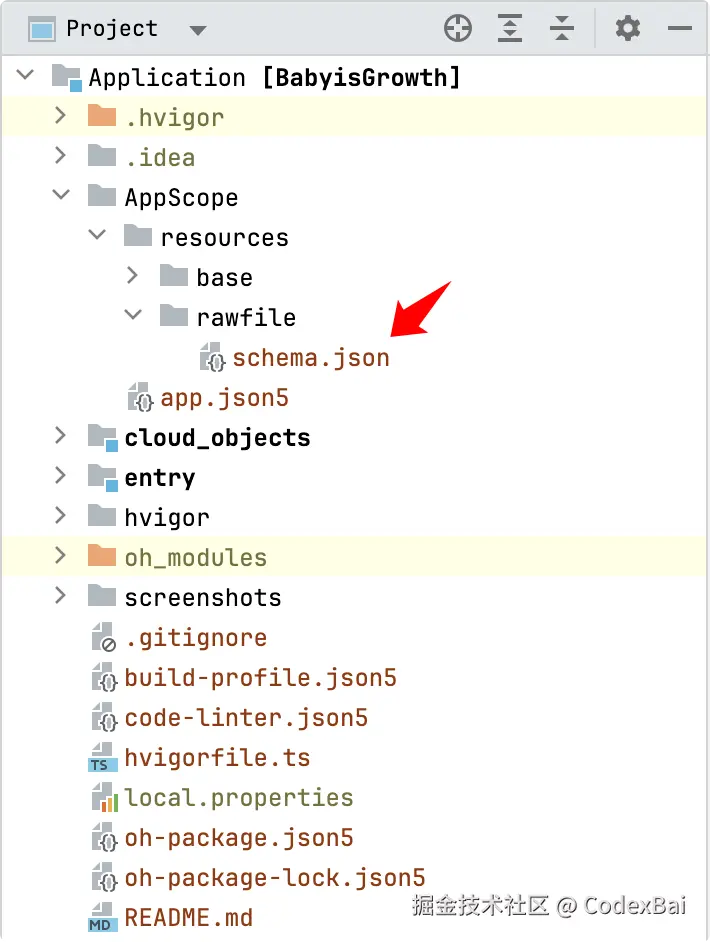This screenshot has width=710, height=942.
Task: Click the hvigorfile.ts TypeScript file icon
Action: click(x=102, y=758)
